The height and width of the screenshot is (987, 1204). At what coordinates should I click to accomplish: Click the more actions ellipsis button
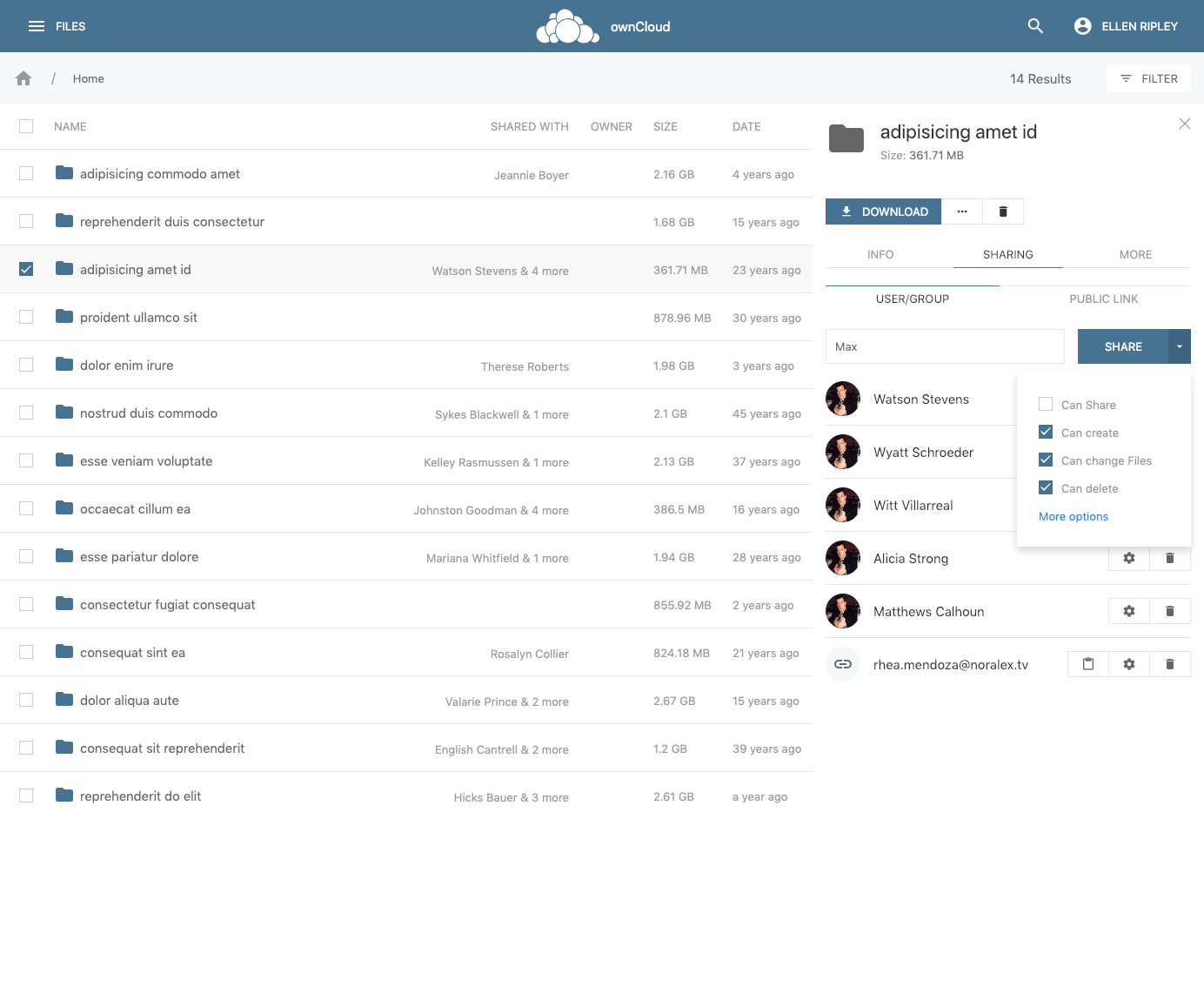pyautogui.click(x=962, y=211)
